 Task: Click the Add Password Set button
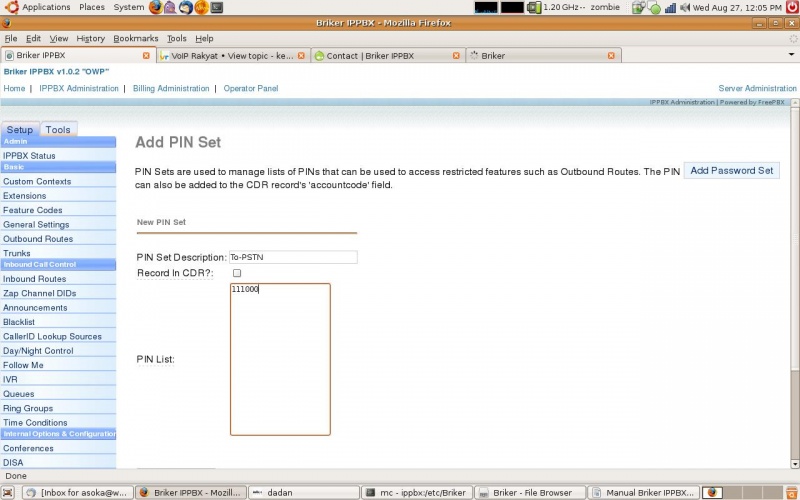tap(732, 170)
